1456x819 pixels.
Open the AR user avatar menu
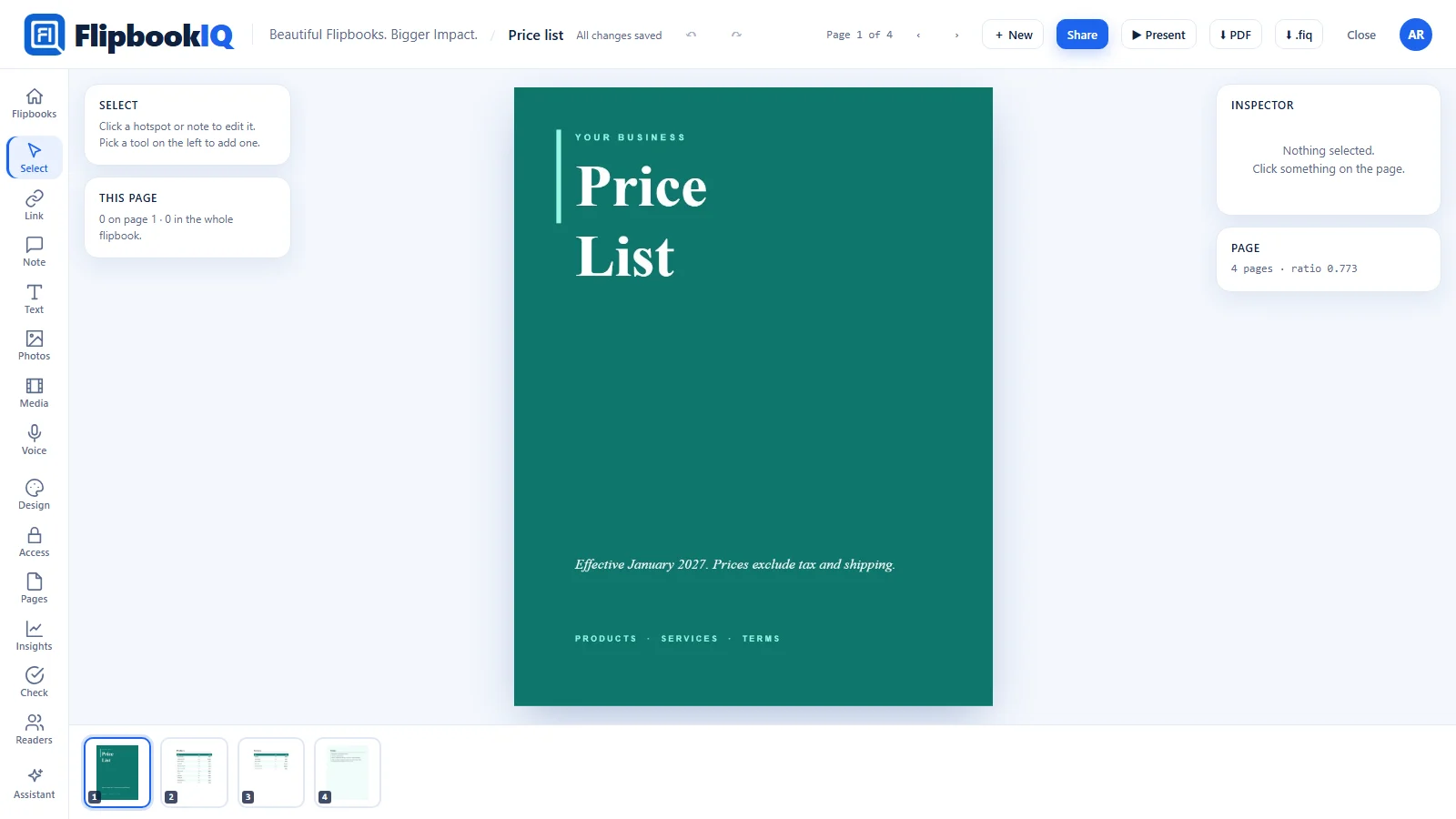pyautogui.click(x=1415, y=35)
